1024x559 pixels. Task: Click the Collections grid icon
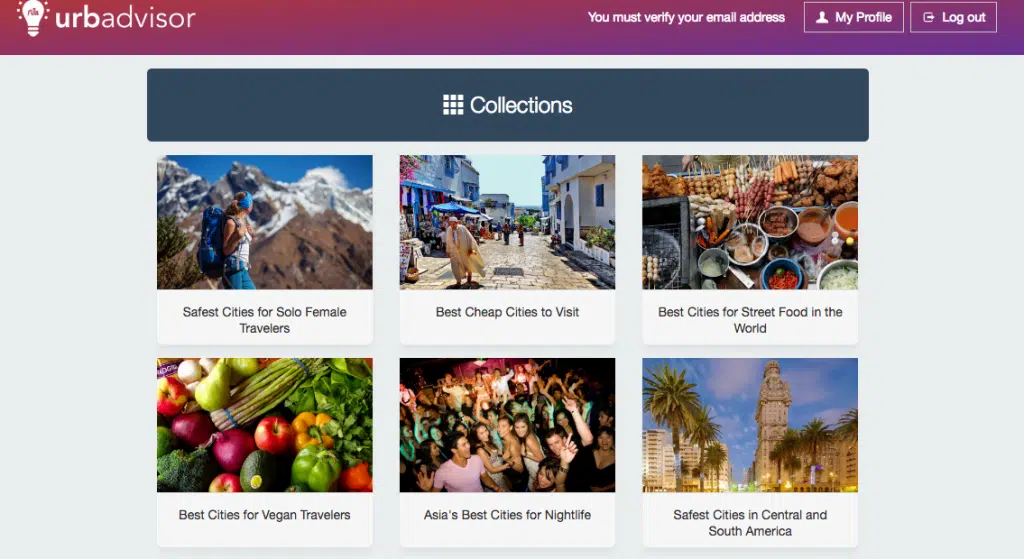pos(453,105)
